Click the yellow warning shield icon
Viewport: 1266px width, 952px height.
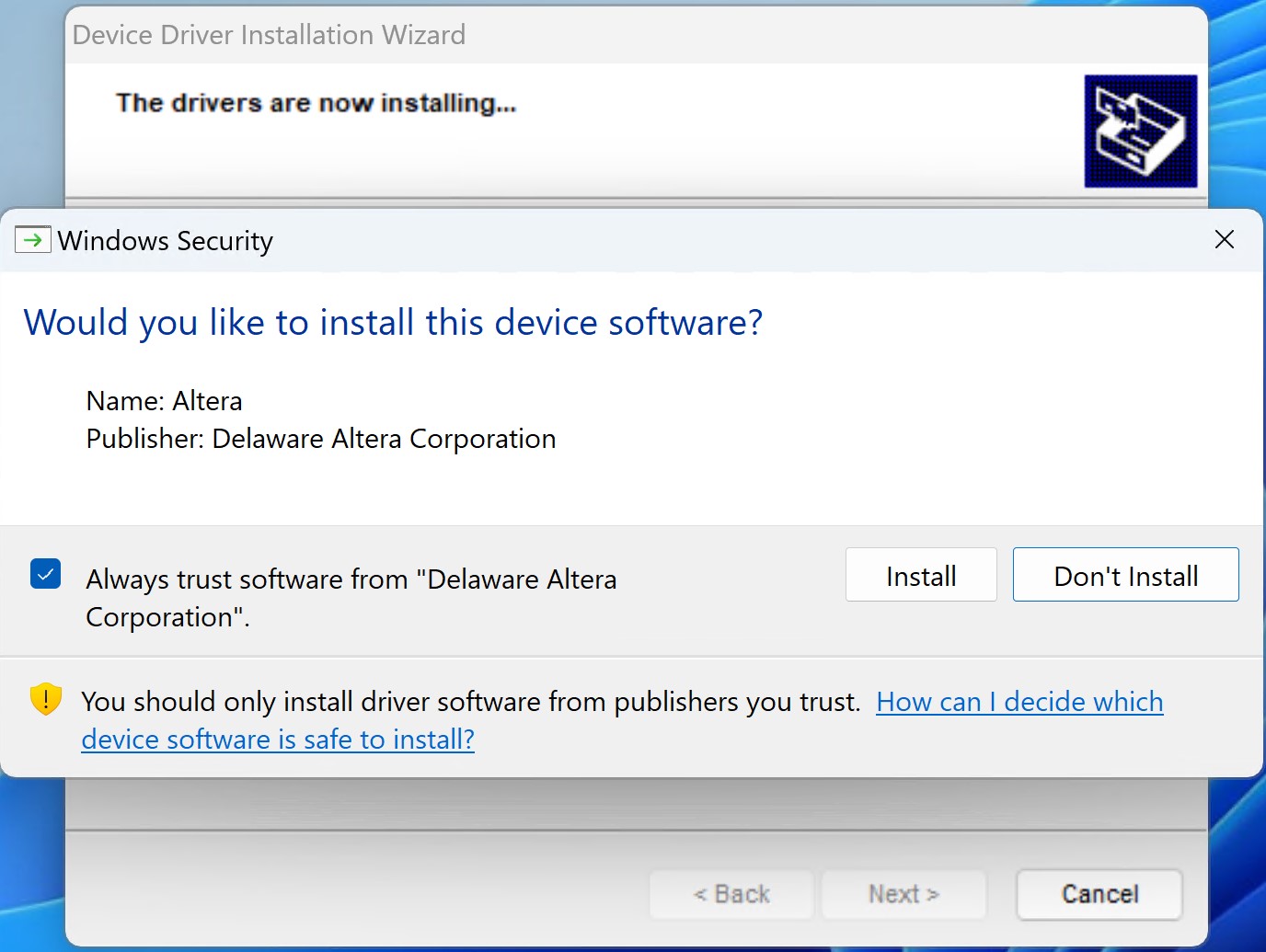click(x=46, y=699)
